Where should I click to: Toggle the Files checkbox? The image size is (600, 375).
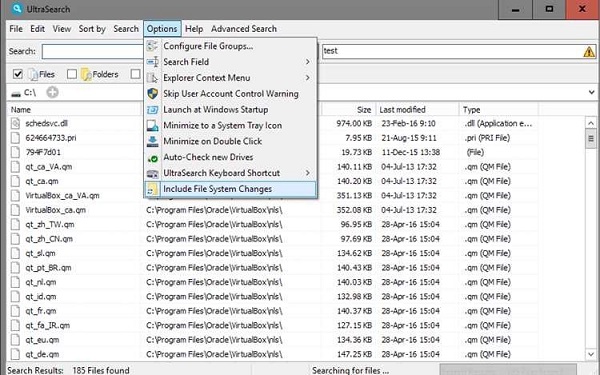pos(18,74)
